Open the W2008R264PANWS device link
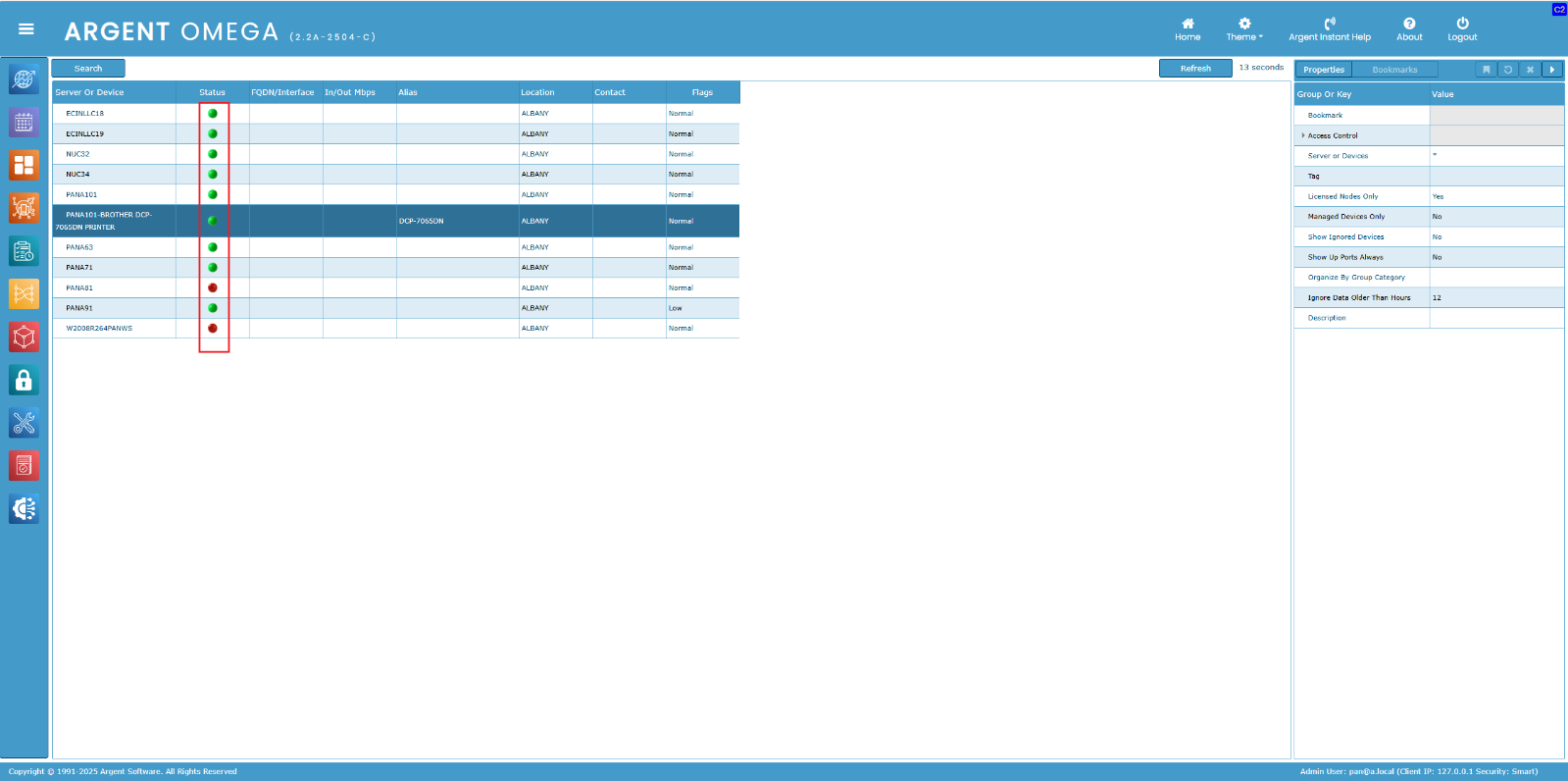This screenshot has height=781, width=1568. pyautogui.click(x=99, y=329)
